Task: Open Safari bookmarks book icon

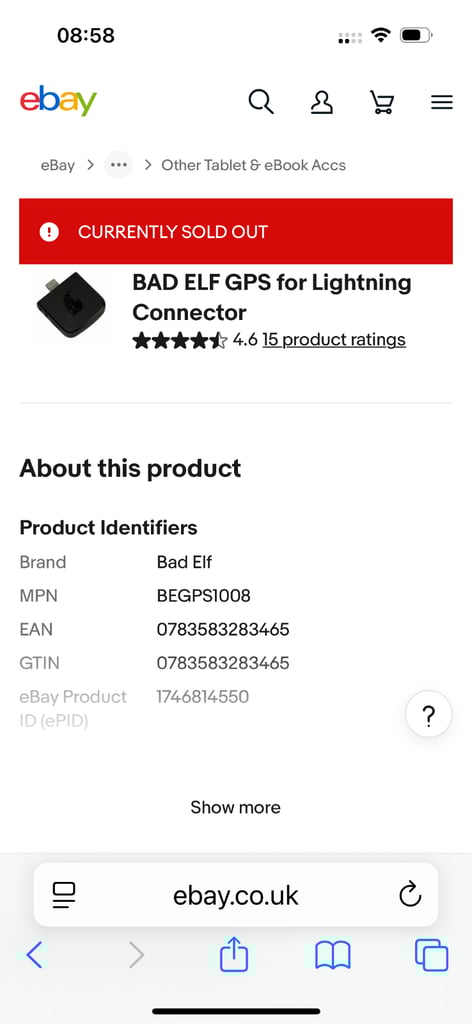Action: [333, 955]
